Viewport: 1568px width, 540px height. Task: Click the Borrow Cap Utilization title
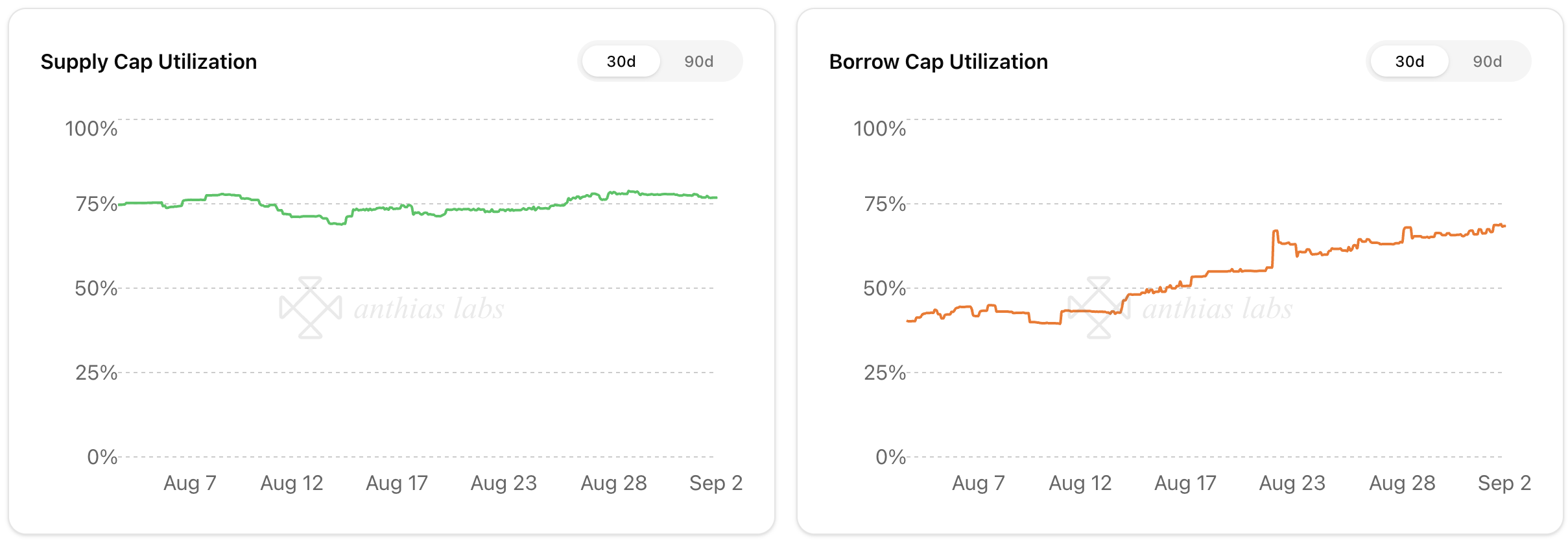(938, 62)
